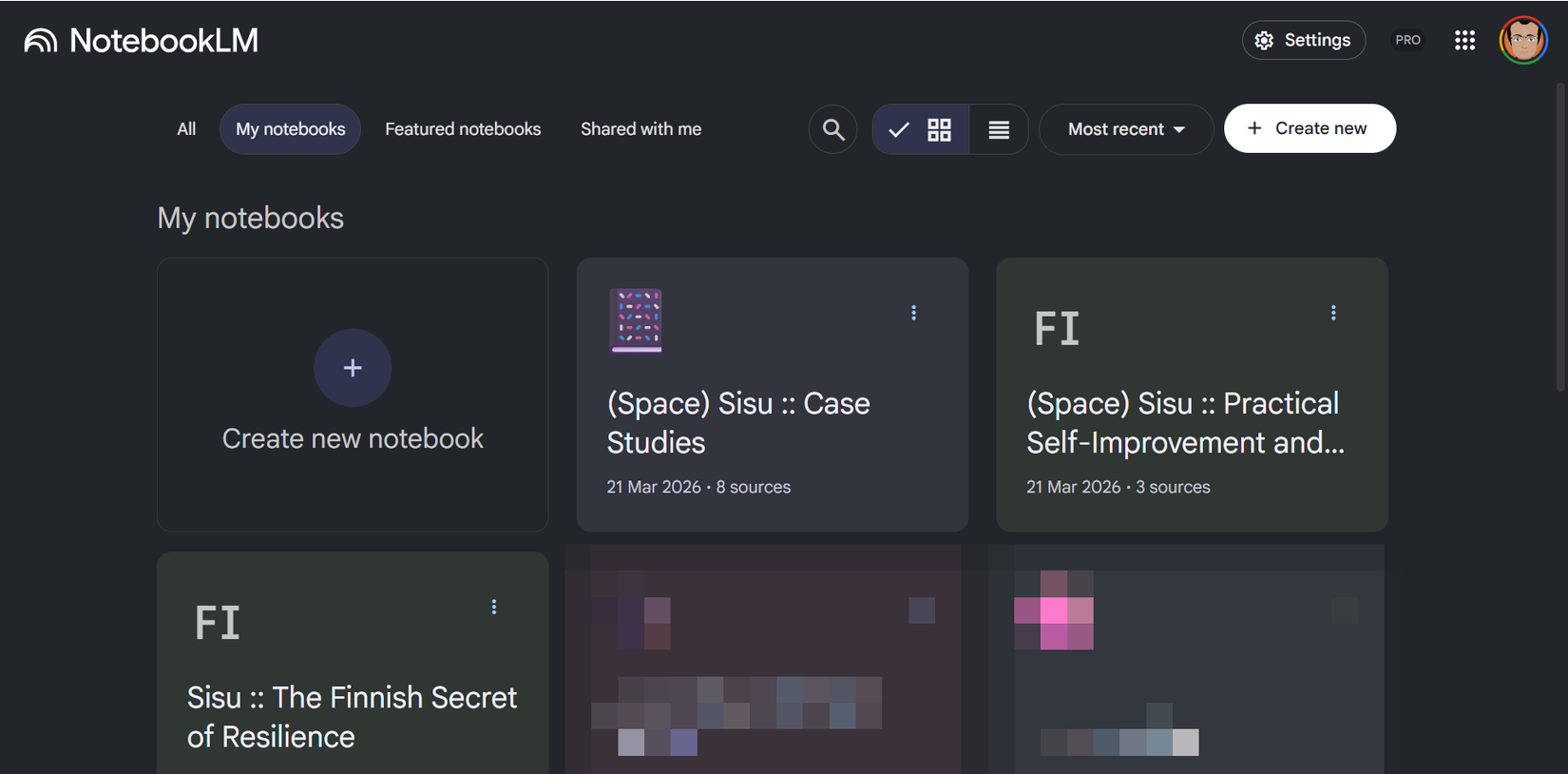
Task: Switch to Featured notebooks tab
Action: pos(463,129)
